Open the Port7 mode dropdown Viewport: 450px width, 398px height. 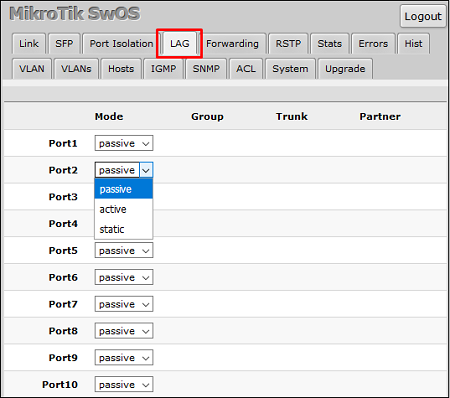tap(124, 304)
